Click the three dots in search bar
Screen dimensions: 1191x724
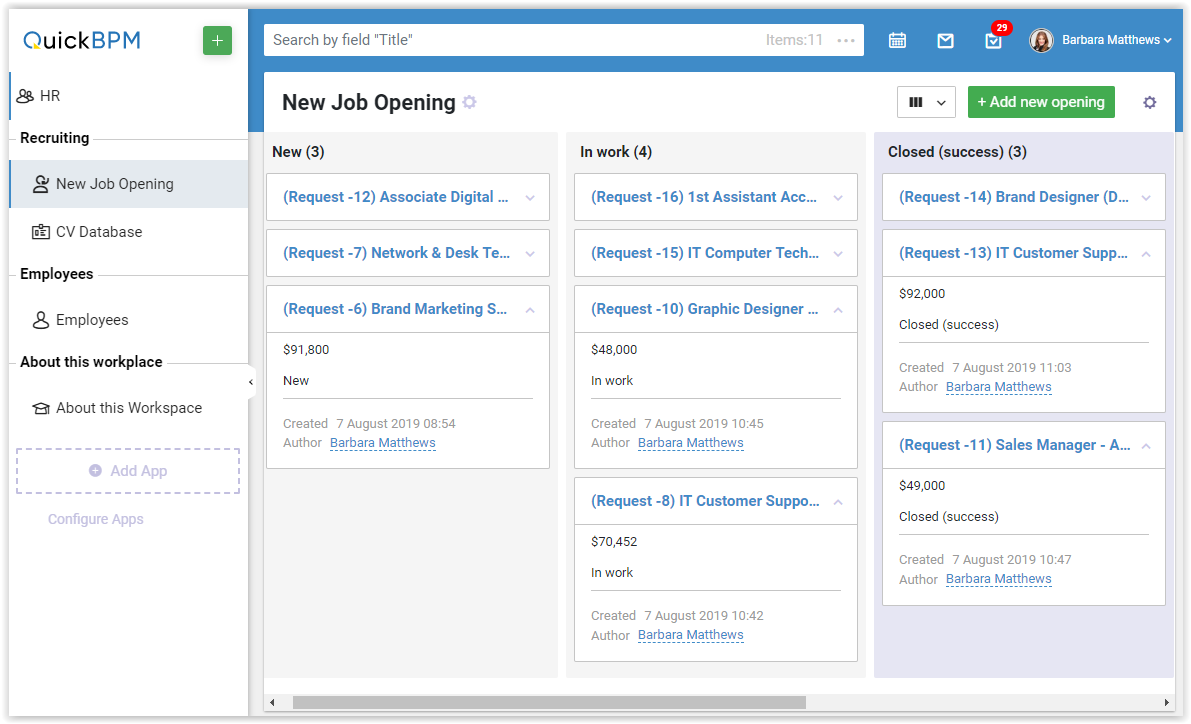pyautogui.click(x=846, y=41)
